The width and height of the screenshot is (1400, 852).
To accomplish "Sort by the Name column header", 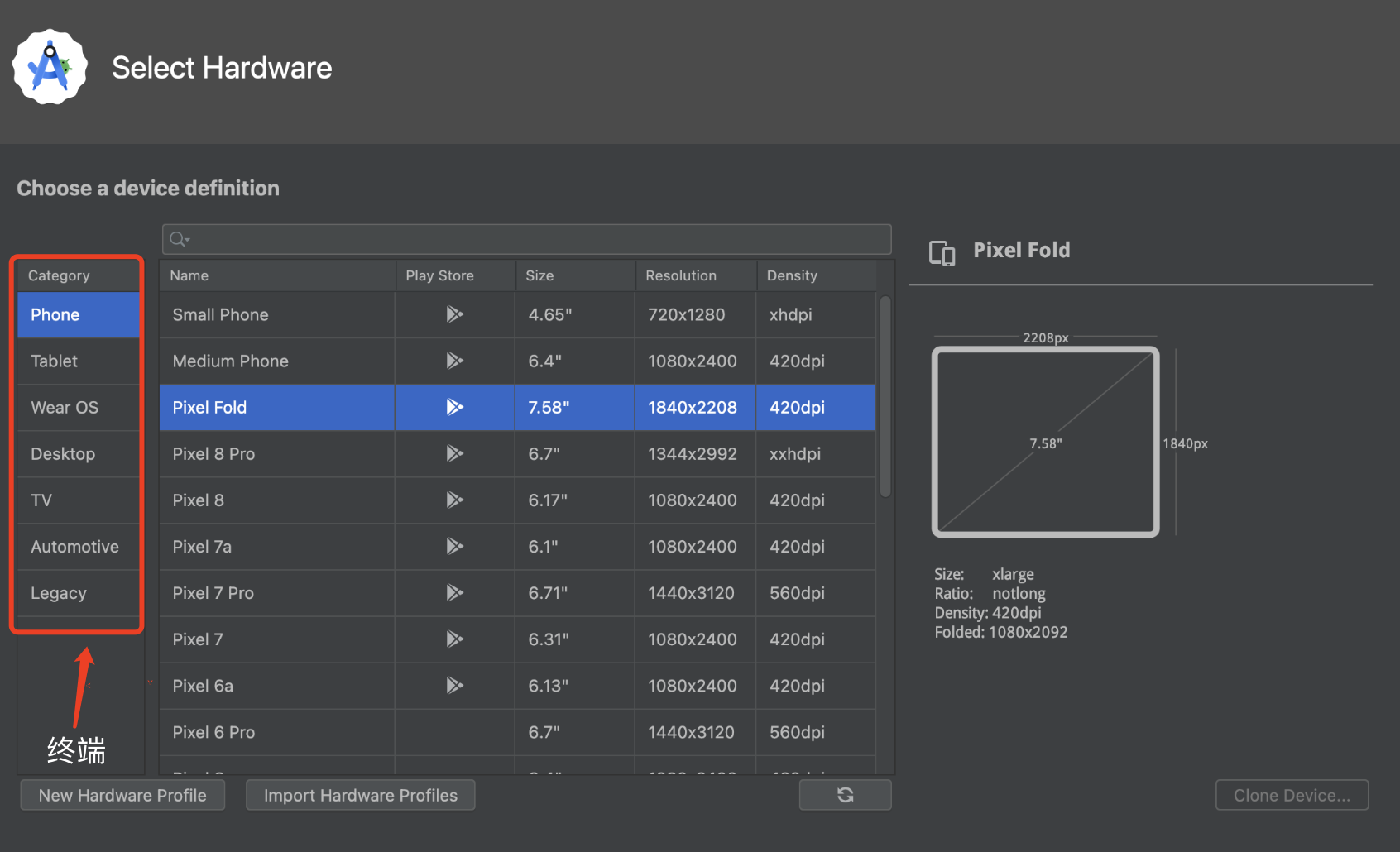I will (277, 275).
